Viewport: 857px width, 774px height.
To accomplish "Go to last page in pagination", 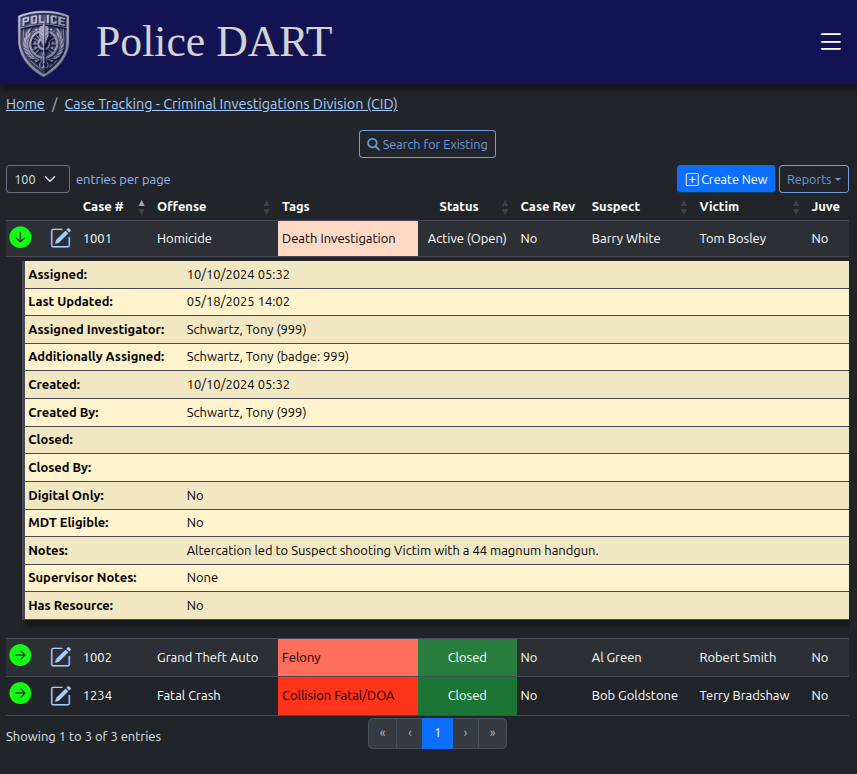I will click(492, 733).
